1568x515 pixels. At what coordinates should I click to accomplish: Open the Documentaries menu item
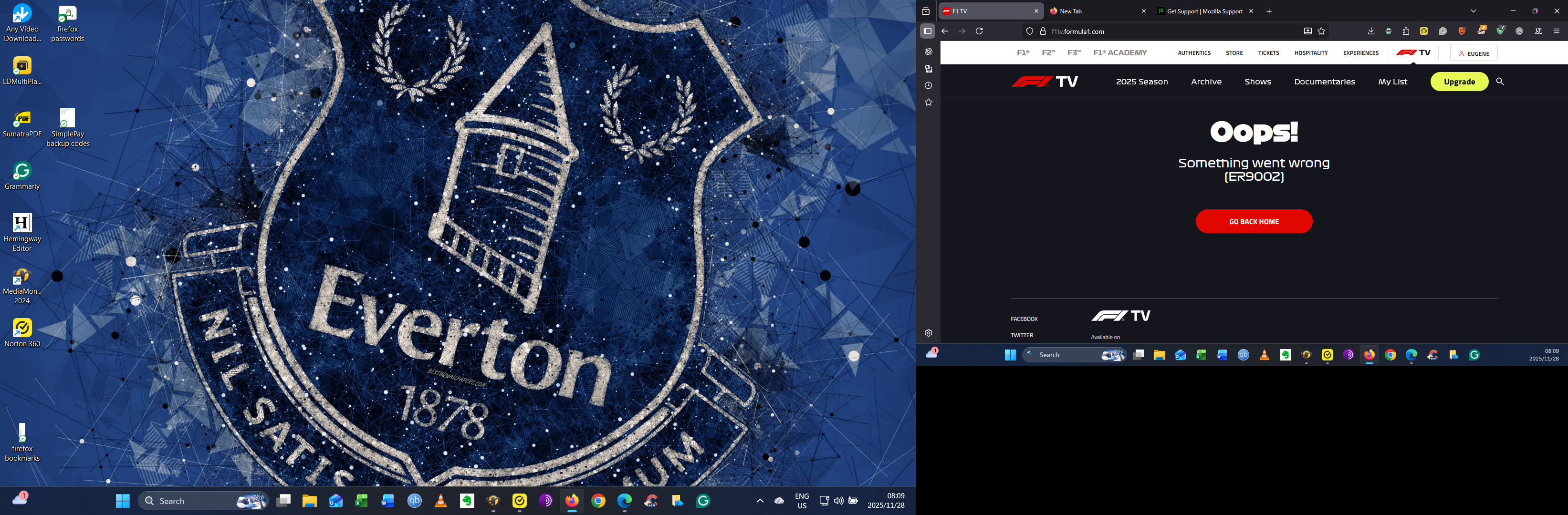point(1324,82)
